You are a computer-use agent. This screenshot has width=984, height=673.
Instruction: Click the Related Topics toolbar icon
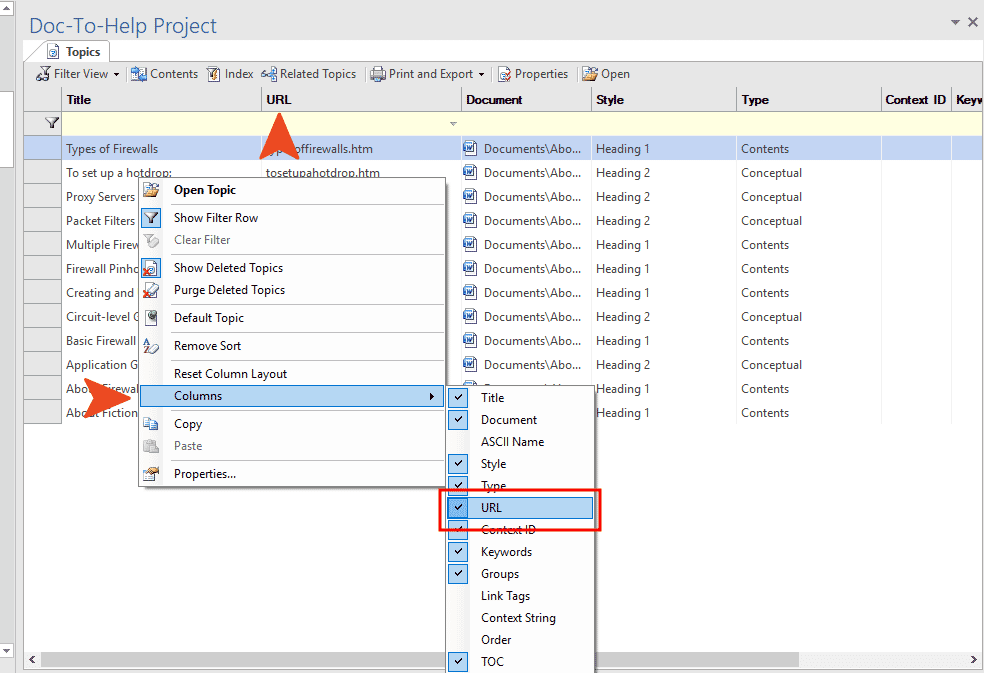coord(269,74)
